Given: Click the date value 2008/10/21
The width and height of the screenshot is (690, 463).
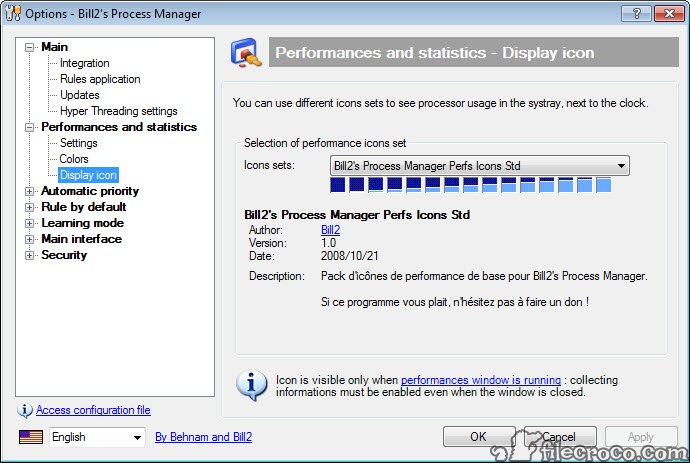Looking at the screenshot, I should click(349, 256).
